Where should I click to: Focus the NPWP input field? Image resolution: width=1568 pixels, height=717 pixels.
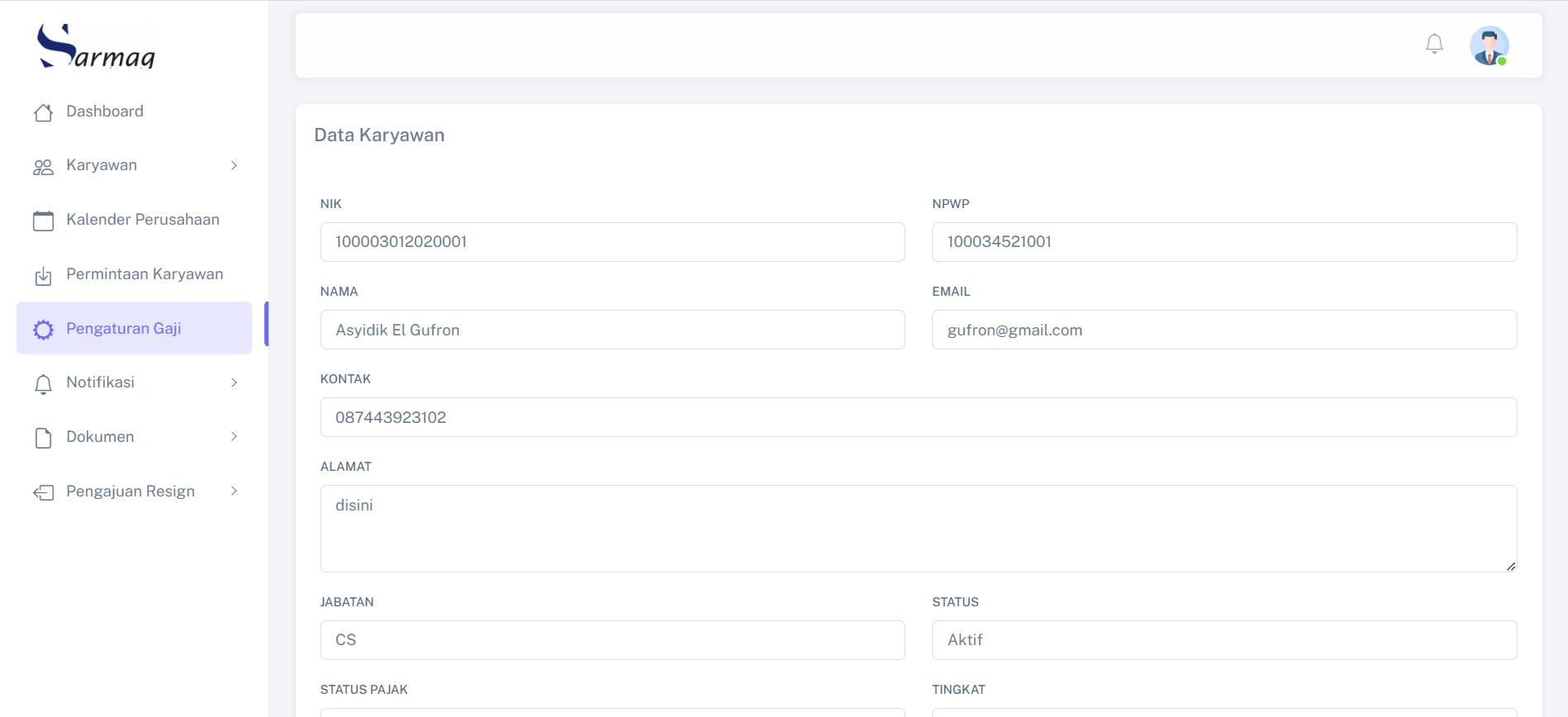[x=1224, y=242]
